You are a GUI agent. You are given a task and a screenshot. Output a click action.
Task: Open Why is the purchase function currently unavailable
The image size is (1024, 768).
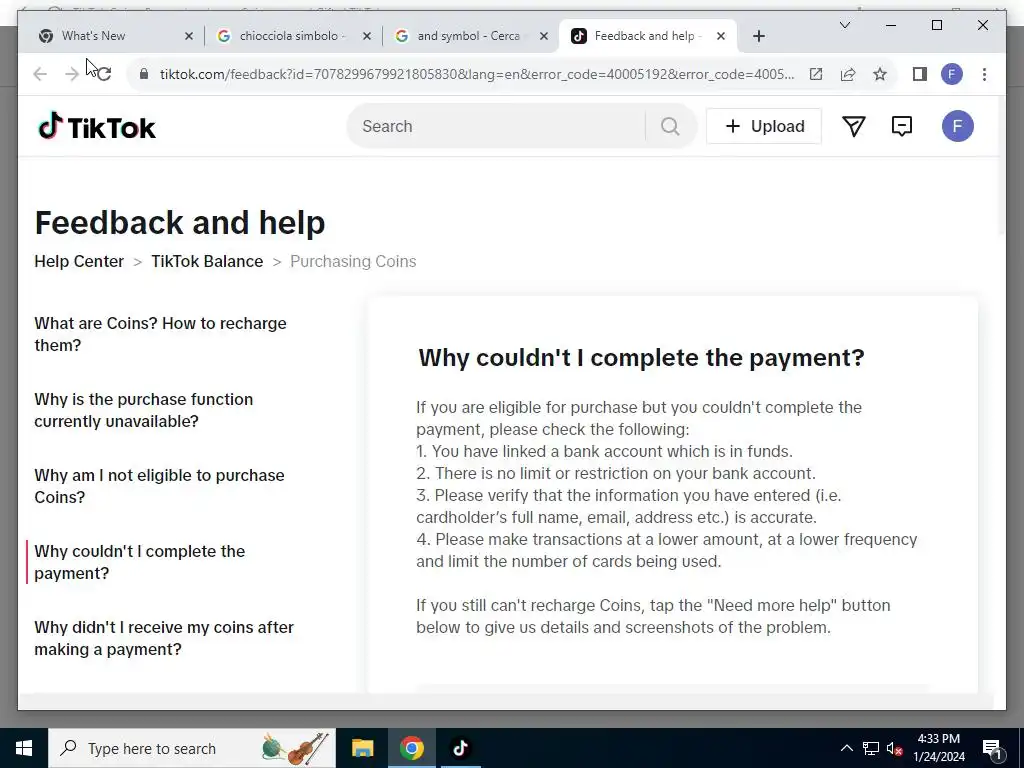coord(144,410)
